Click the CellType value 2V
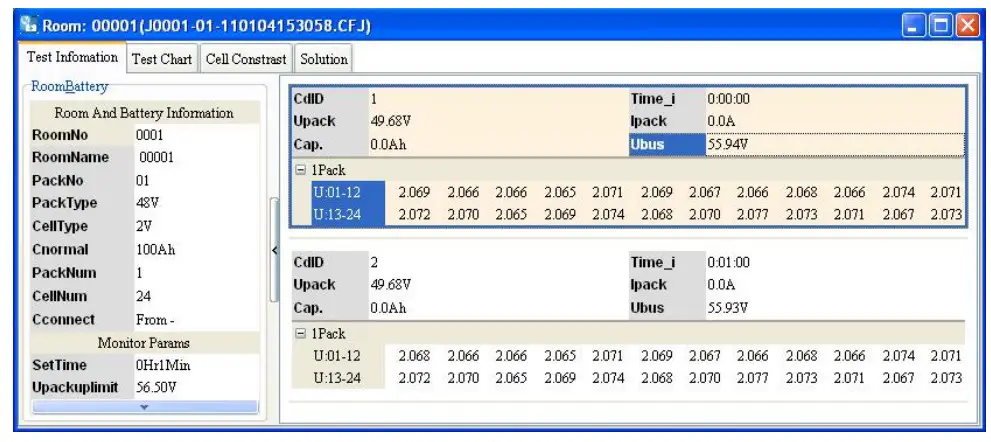The image size is (991, 442). (143, 226)
